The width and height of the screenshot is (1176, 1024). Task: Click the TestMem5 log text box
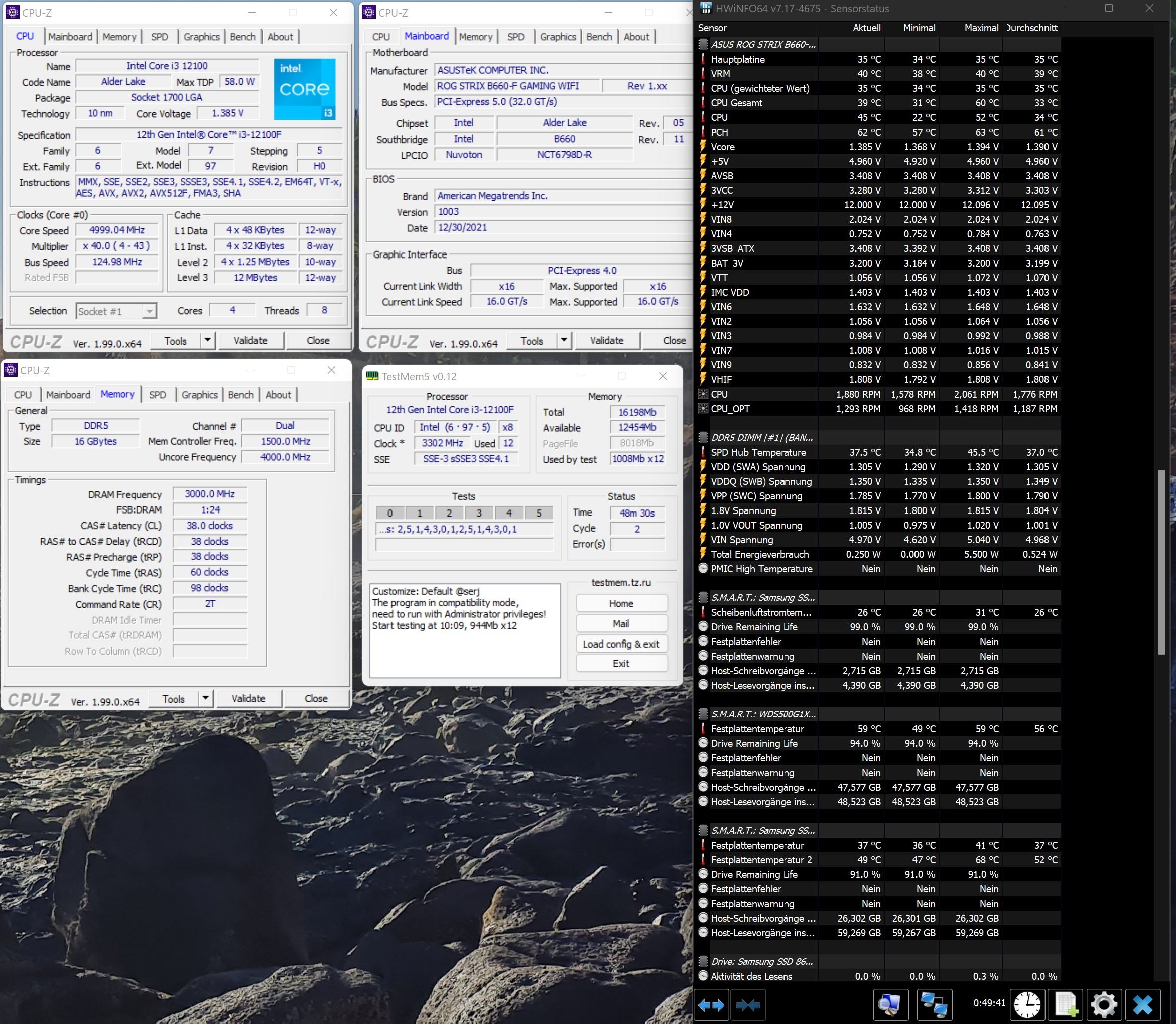(x=465, y=630)
